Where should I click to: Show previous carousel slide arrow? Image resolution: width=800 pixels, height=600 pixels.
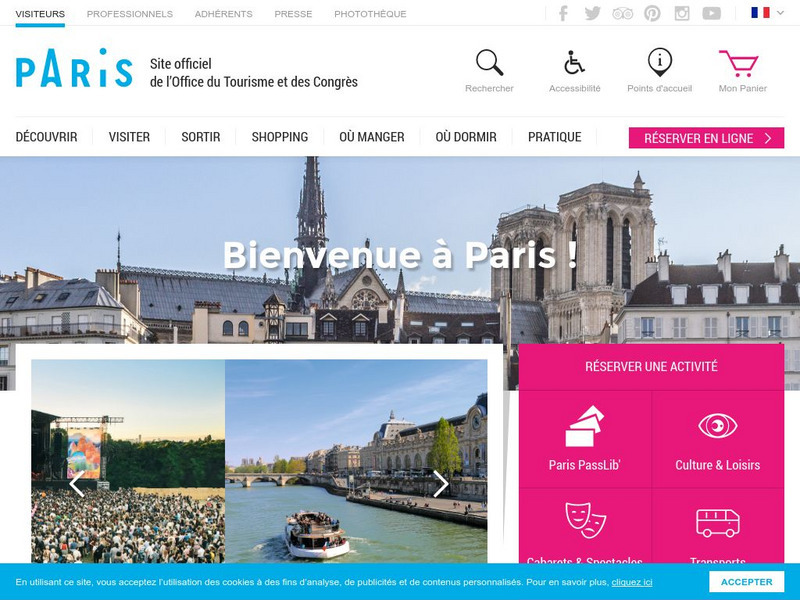pyautogui.click(x=77, y=484)
